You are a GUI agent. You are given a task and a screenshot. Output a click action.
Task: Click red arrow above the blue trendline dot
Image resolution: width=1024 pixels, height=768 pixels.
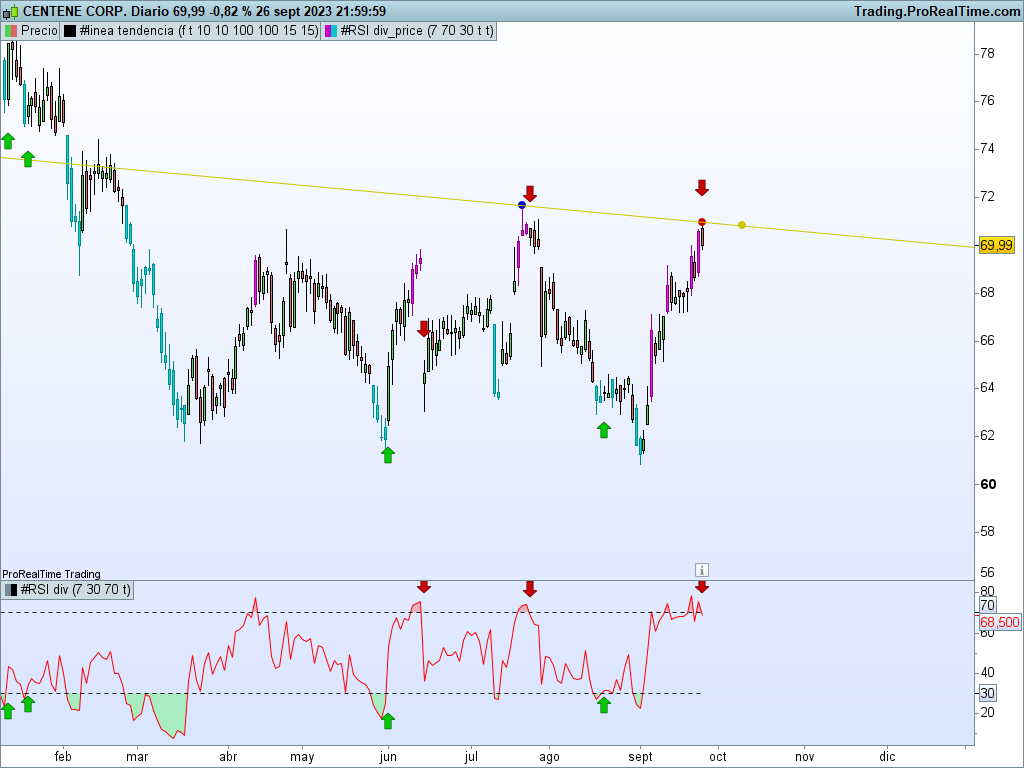[x=530, y=193]
